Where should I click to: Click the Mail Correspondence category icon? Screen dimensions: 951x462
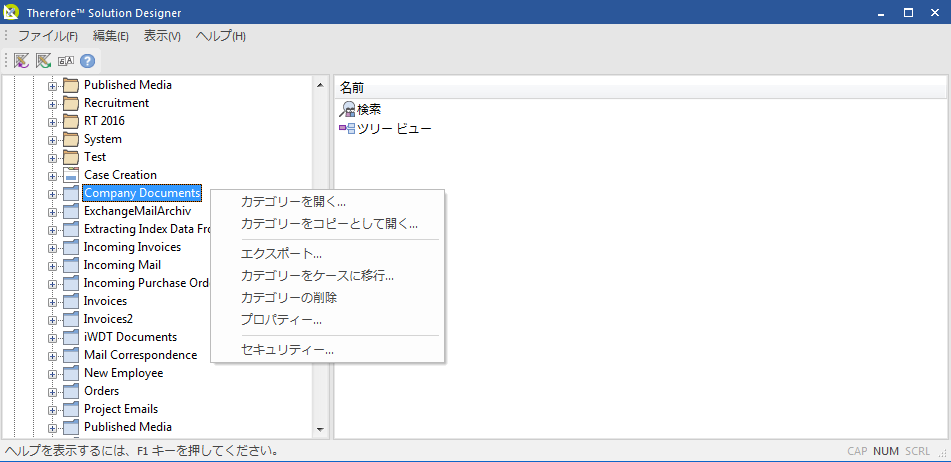tap(71, 355)
